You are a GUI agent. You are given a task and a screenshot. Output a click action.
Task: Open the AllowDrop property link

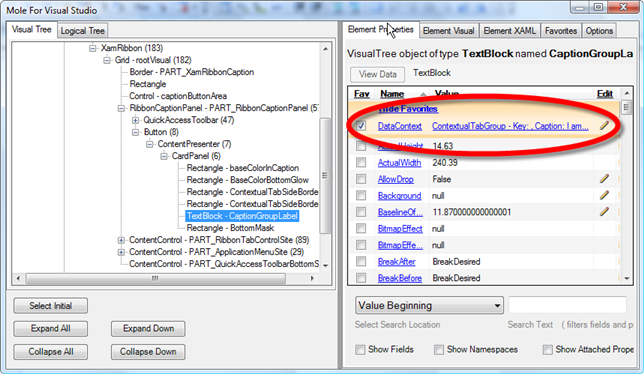click(396, 179)
